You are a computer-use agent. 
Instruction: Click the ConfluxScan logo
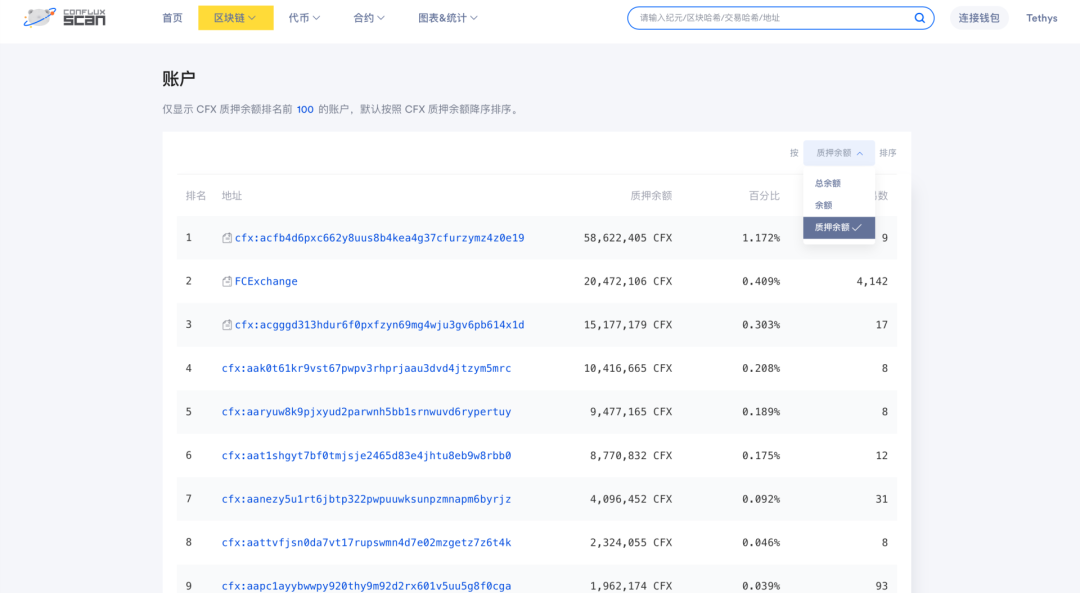pyautogui.click(x=65, y=17)
